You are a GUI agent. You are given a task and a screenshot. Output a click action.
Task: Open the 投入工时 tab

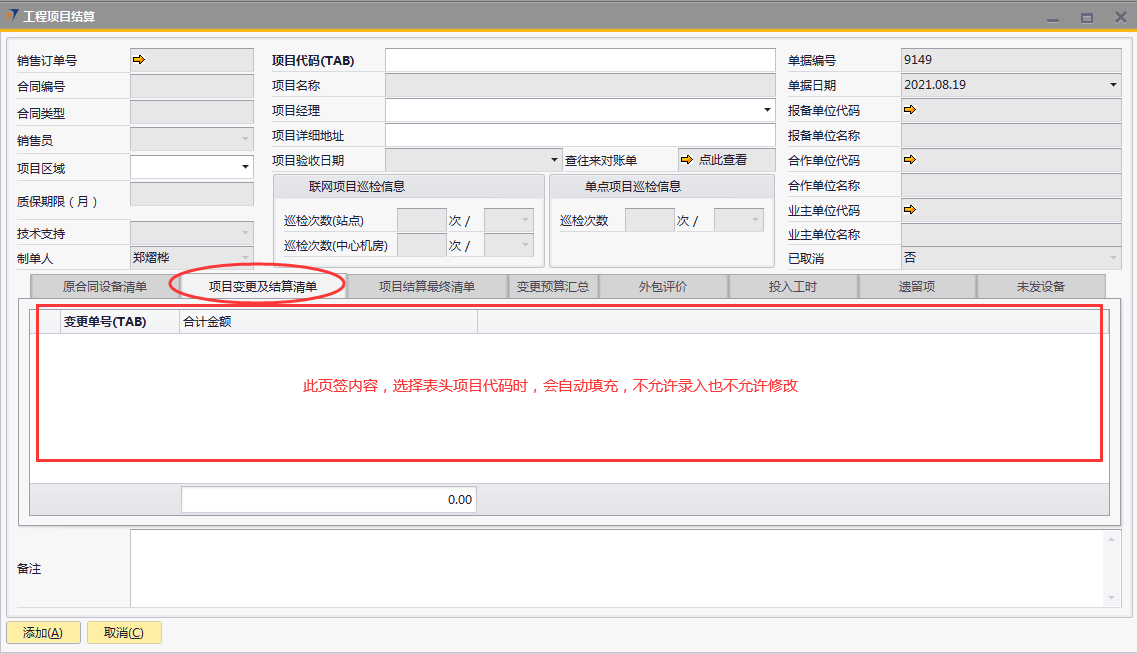coord(793,287)
